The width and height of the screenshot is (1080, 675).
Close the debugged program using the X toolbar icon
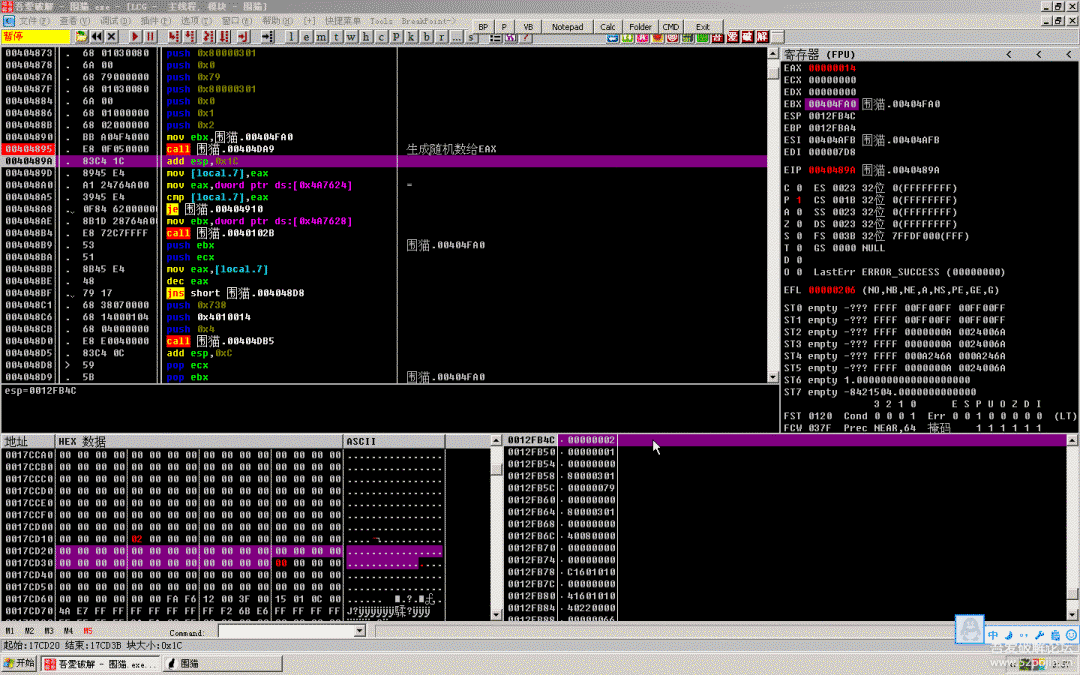113,37
